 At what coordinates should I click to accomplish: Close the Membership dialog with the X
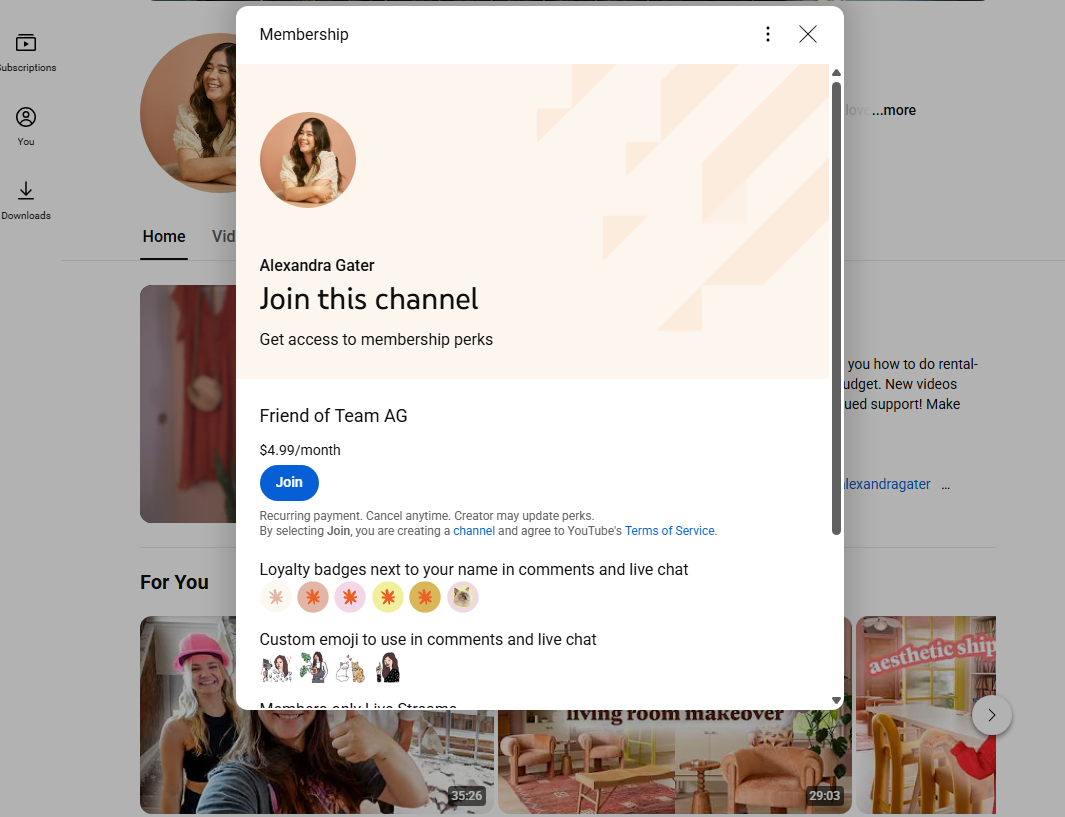808,34
